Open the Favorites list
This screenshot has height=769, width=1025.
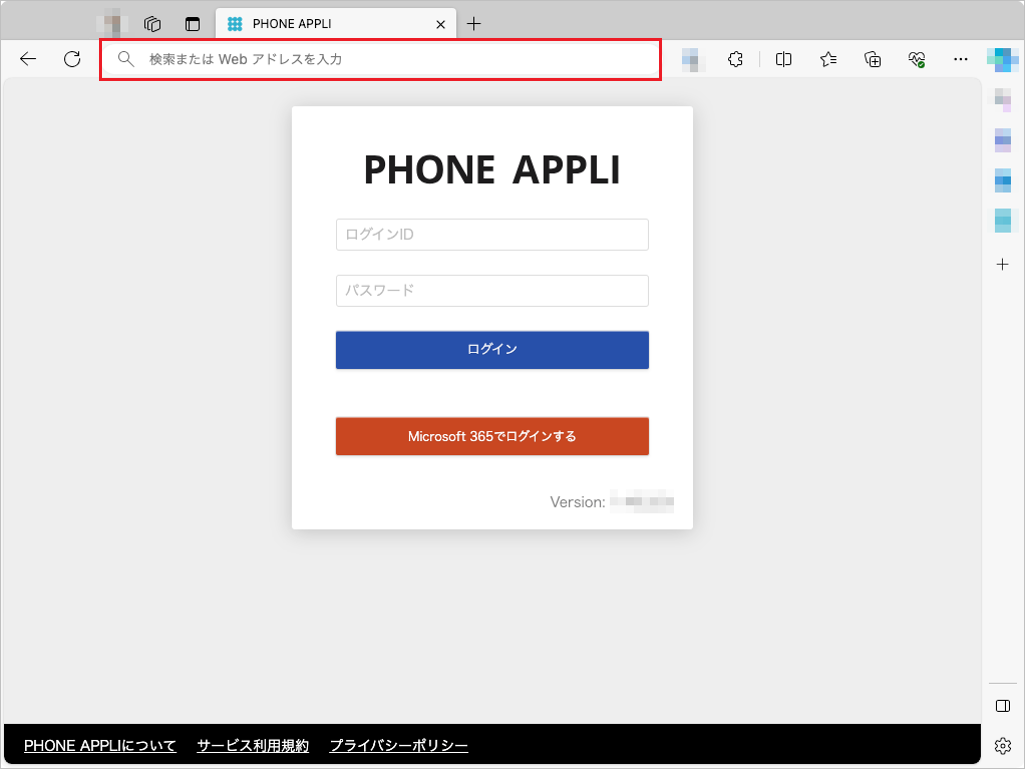tap(827, 59)
